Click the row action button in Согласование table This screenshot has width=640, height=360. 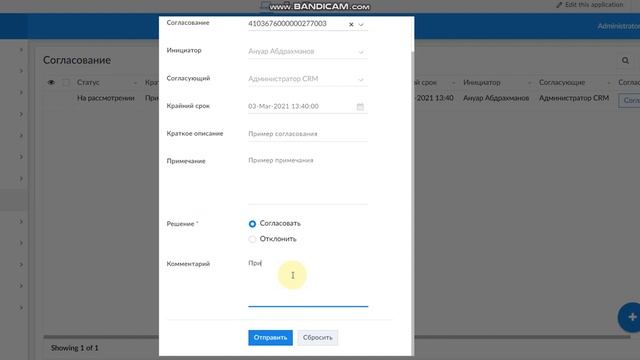[x=630, y=100]
